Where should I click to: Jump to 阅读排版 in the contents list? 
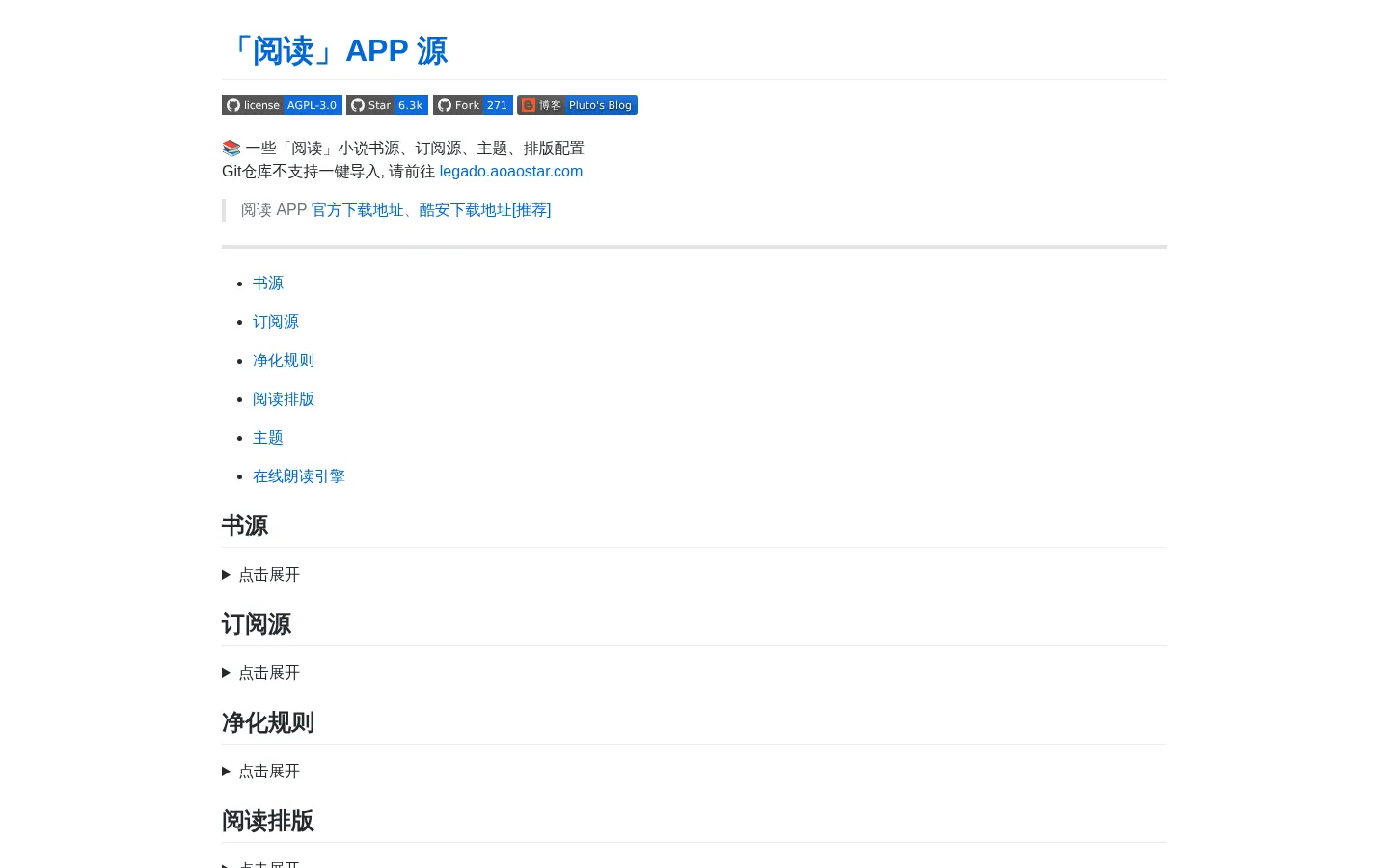point(284,398)
